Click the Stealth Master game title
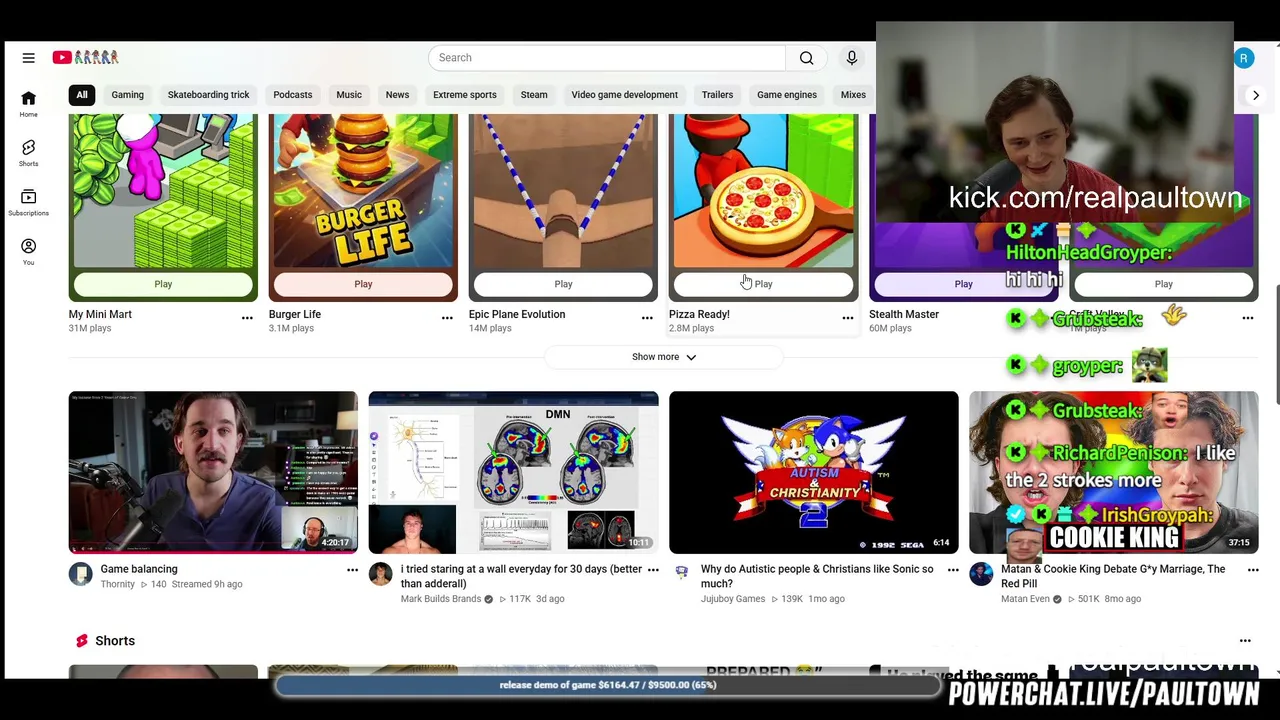The height and width of the screenshot is (720, 1280). [x=904, y=314]
